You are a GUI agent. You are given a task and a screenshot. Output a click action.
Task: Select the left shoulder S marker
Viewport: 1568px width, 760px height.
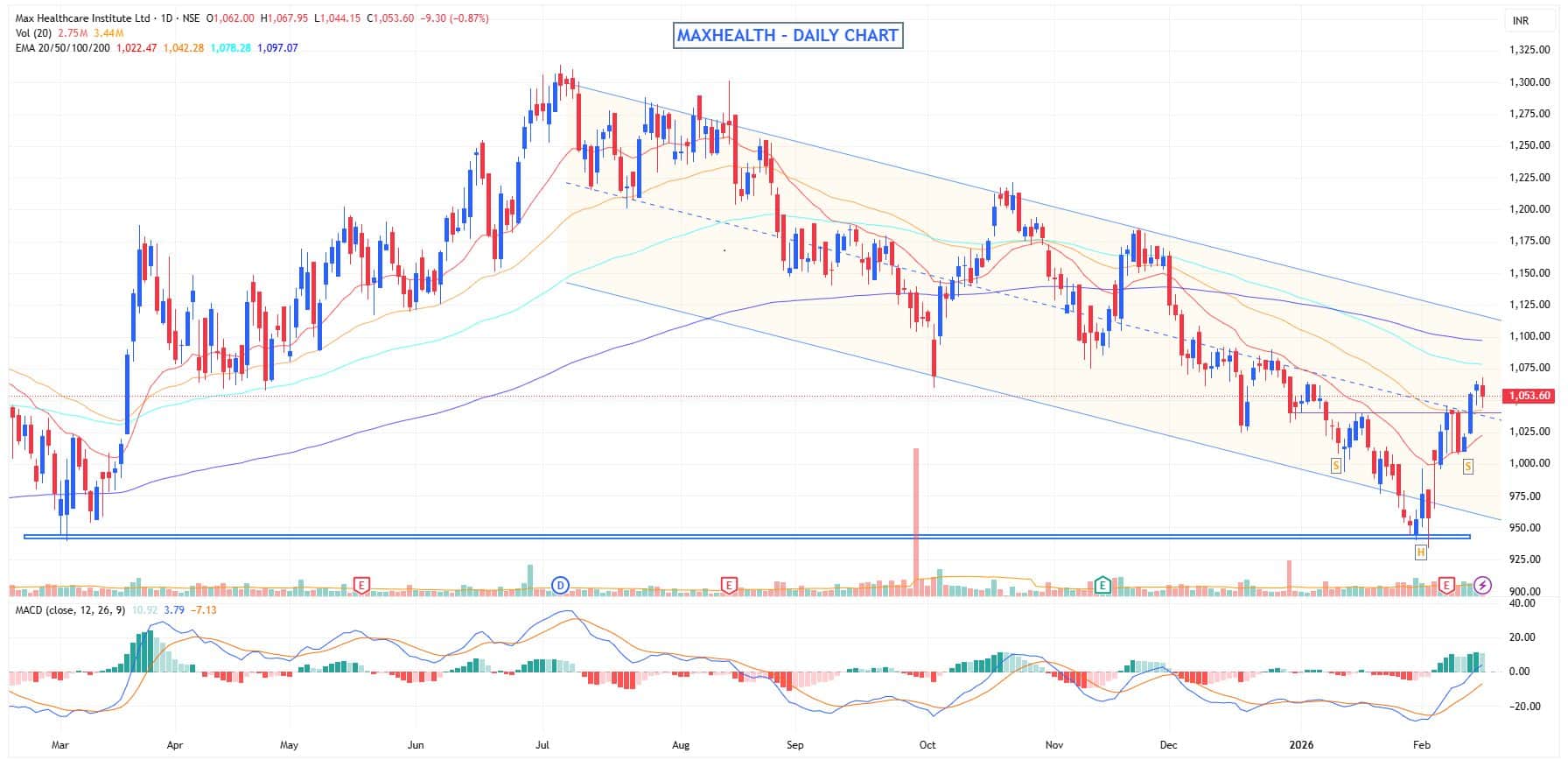click(1336, 466)
